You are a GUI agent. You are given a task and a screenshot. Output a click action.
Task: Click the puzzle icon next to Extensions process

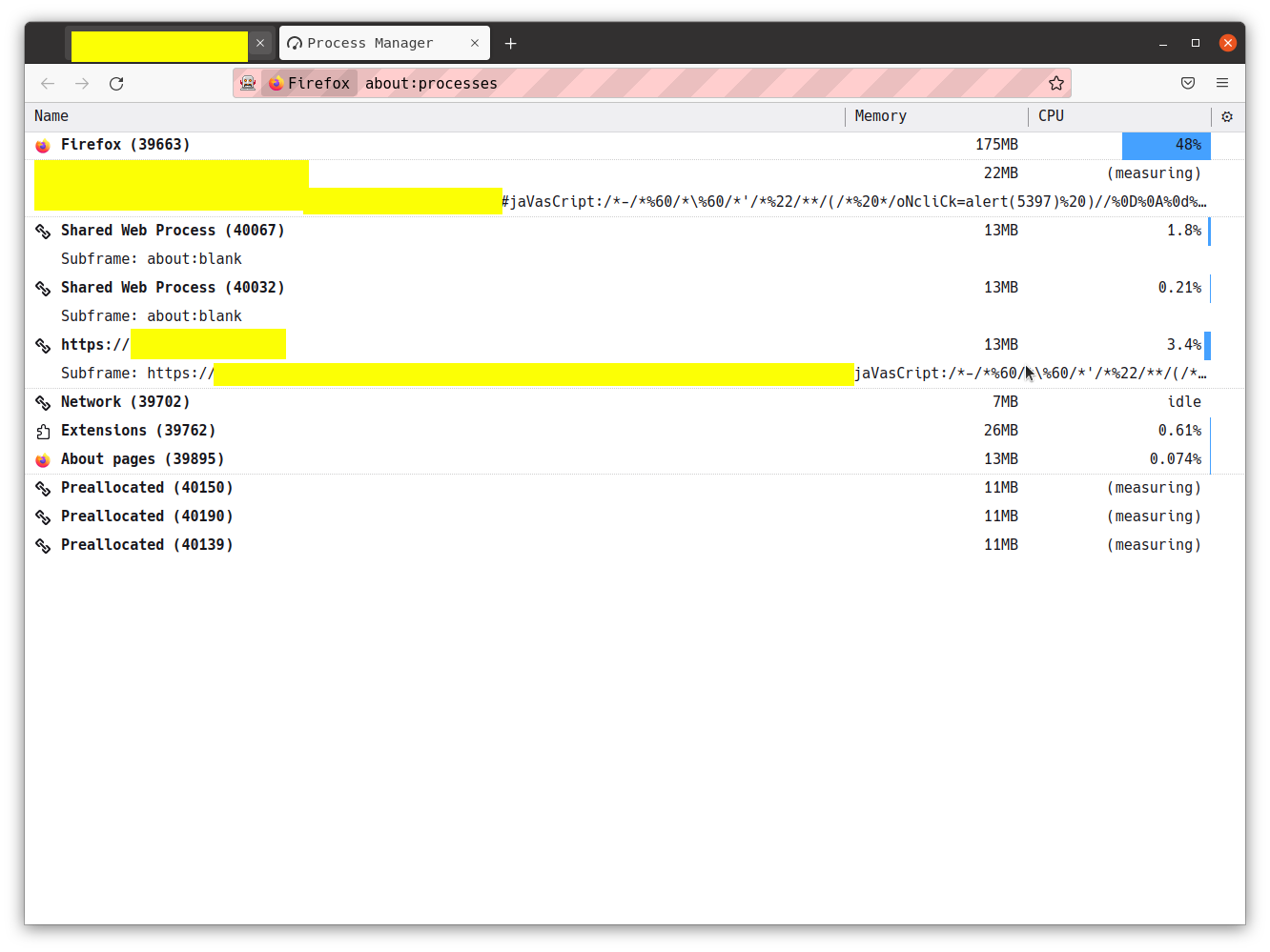pyautogui.click(x=42, y=431)
